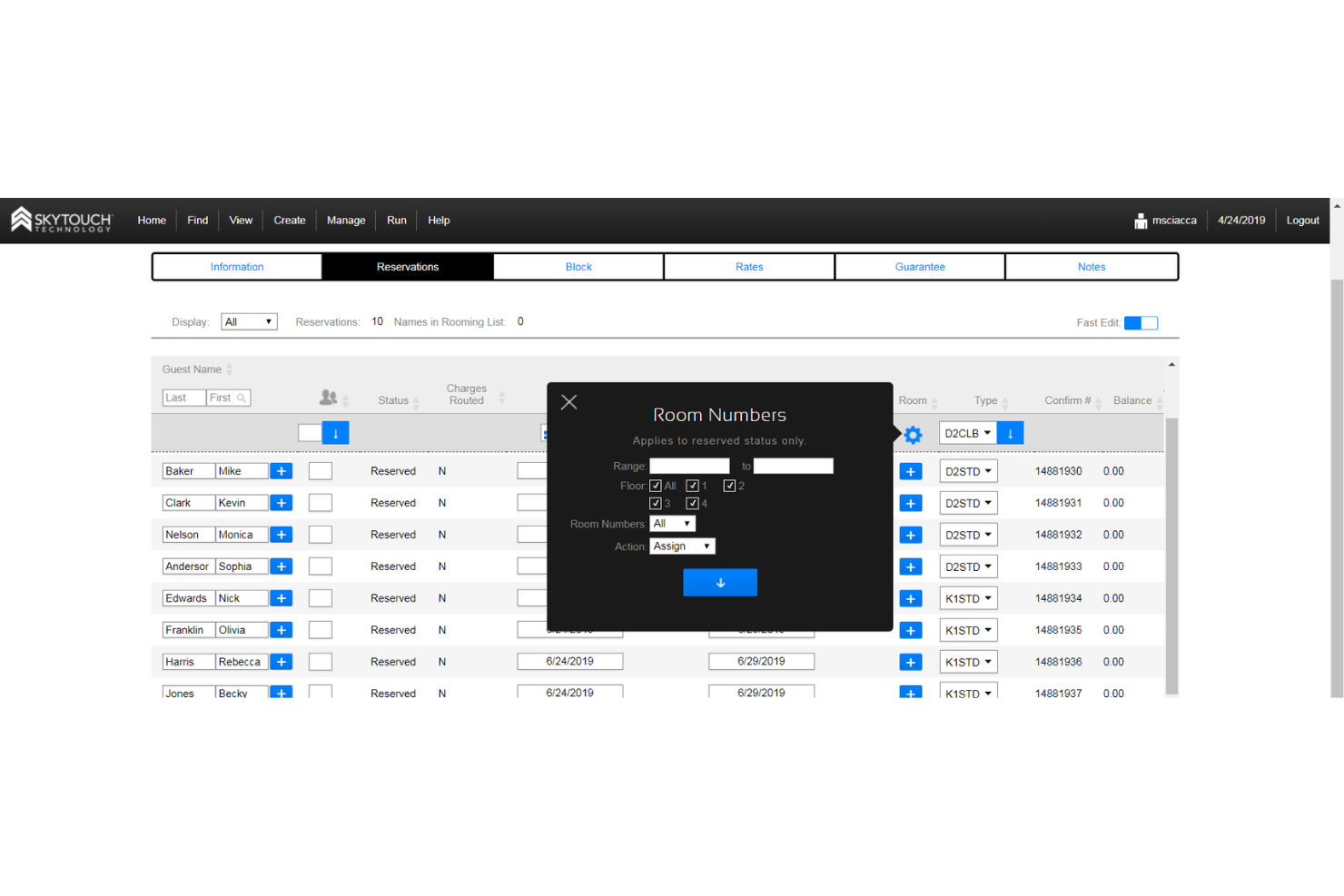Image resolution: width=1344 pixels, height=896 pixels.
Task: Add room for confirmation 14881932
Action: click(911, 535)
